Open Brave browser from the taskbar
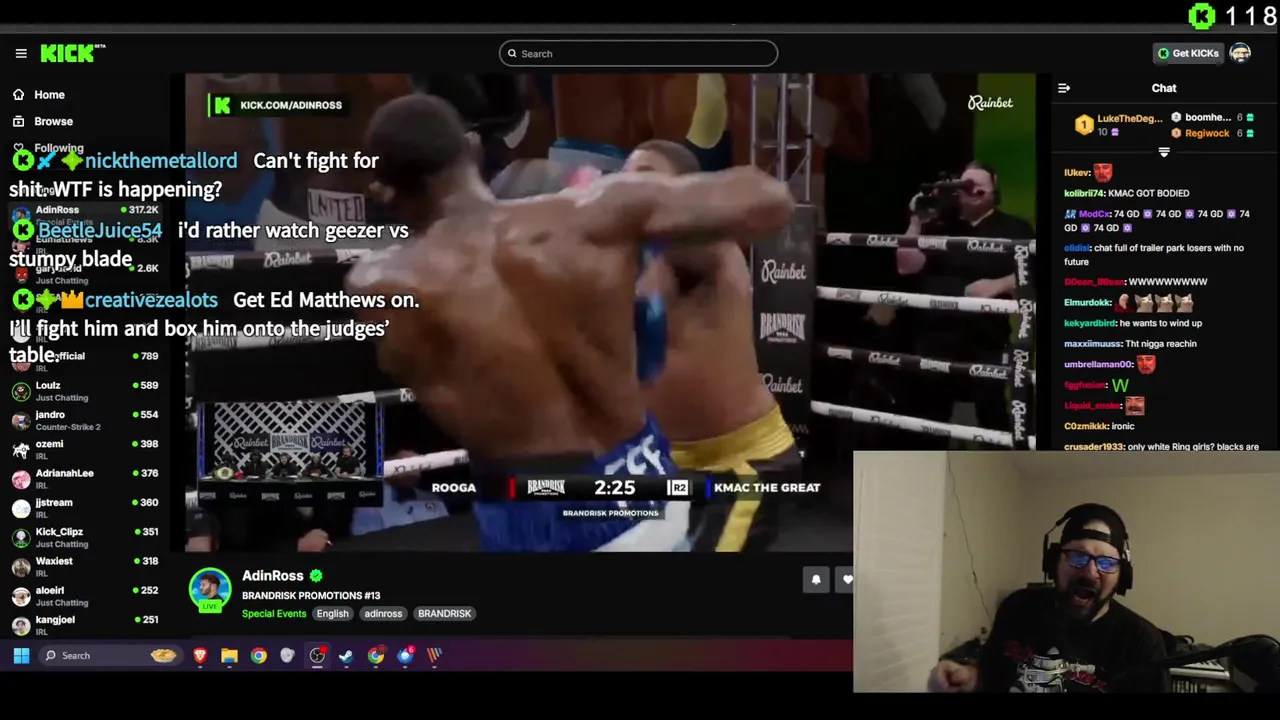Viewport: 1280px width, 720px height. (200, 656)
